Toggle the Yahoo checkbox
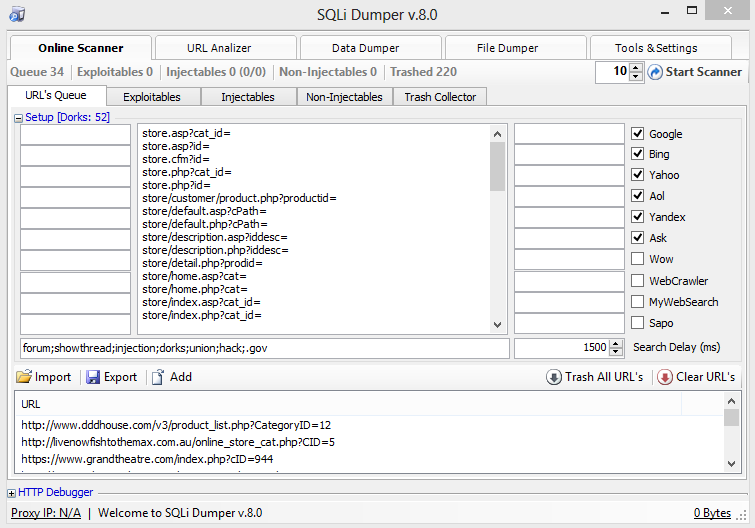This screenshot has width=755, height=528. point(638,174)
